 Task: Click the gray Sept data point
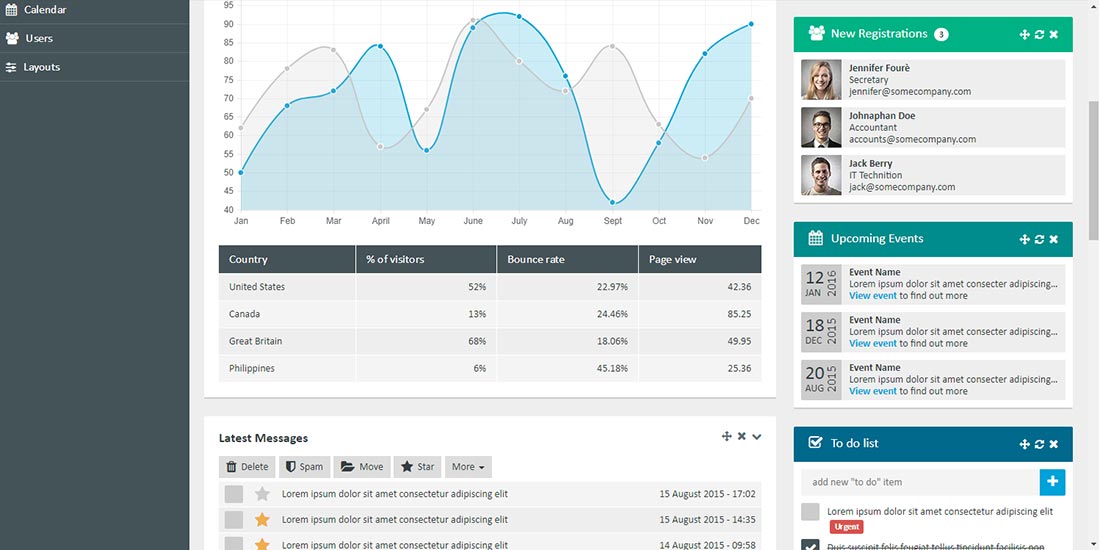pyautogui.click(x=612, y=46)
